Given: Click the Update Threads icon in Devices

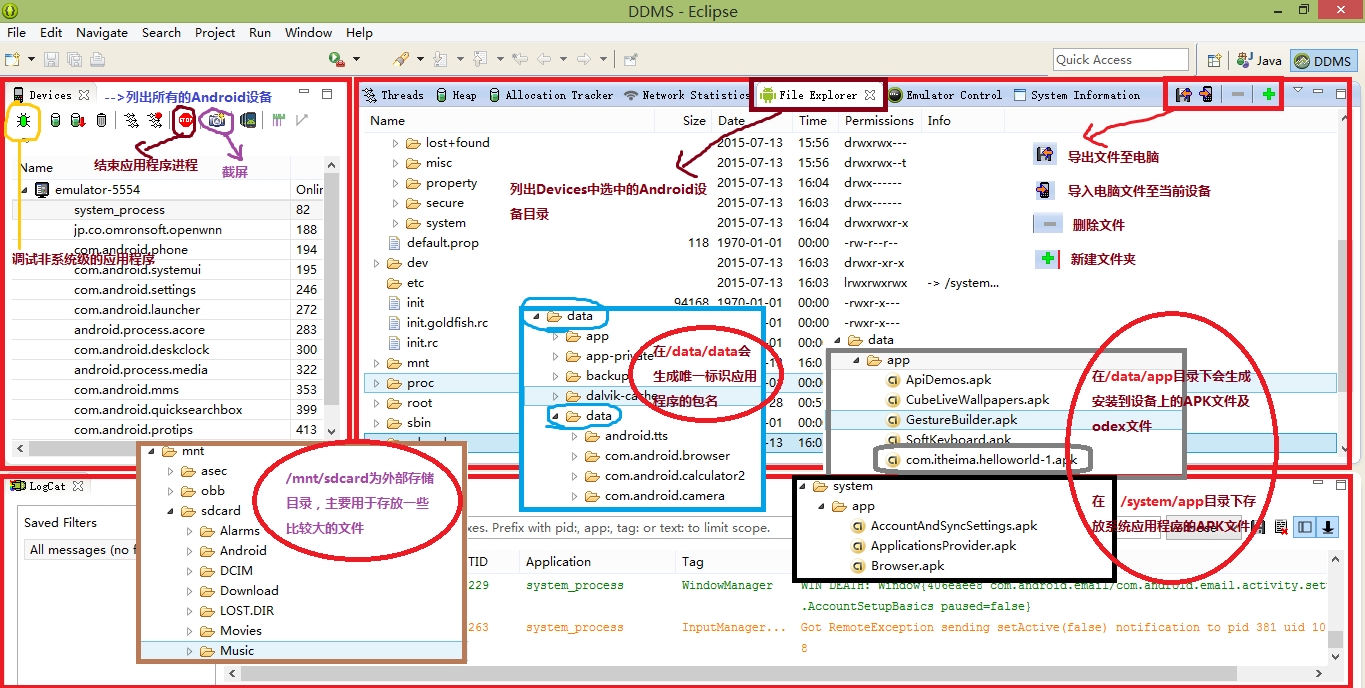Looking at the screenshot, I should (x=131, y=121).
